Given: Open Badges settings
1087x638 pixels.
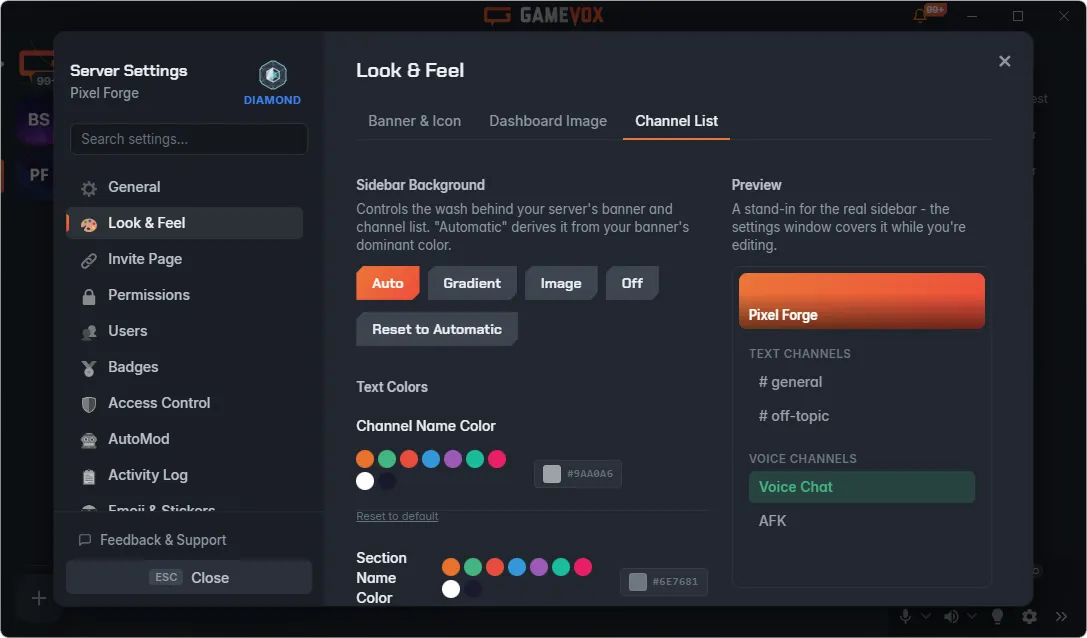Looking at the screenshot, I should [184, 368].
